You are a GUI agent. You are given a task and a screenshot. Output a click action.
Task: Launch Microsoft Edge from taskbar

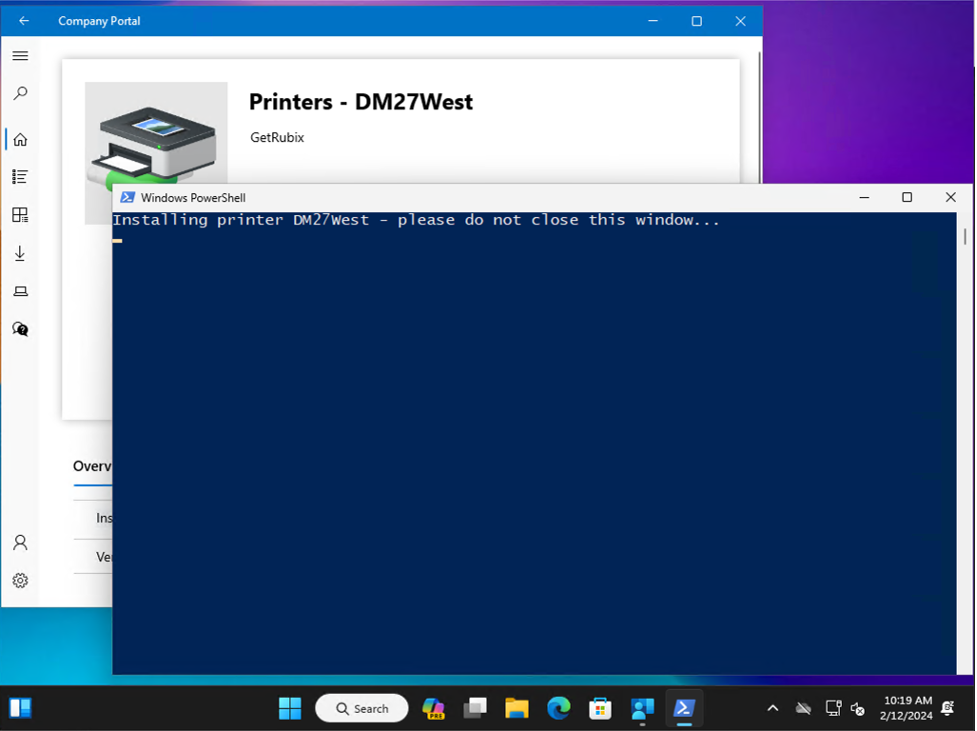(x=559, y=708)
